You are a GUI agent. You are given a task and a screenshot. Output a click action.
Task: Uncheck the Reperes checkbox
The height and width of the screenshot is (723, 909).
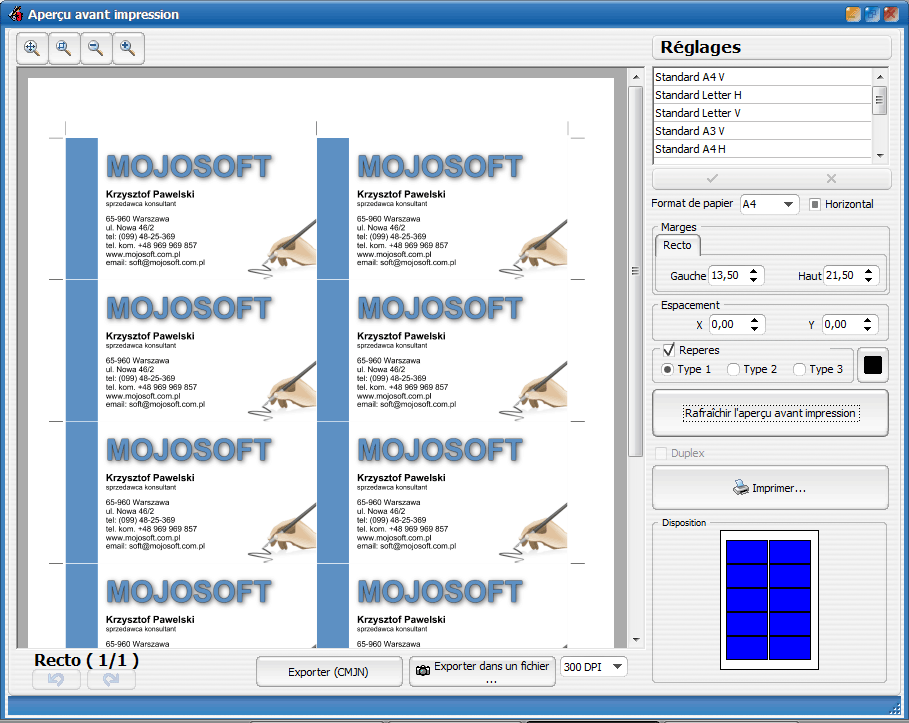click(x=668, y=350)
